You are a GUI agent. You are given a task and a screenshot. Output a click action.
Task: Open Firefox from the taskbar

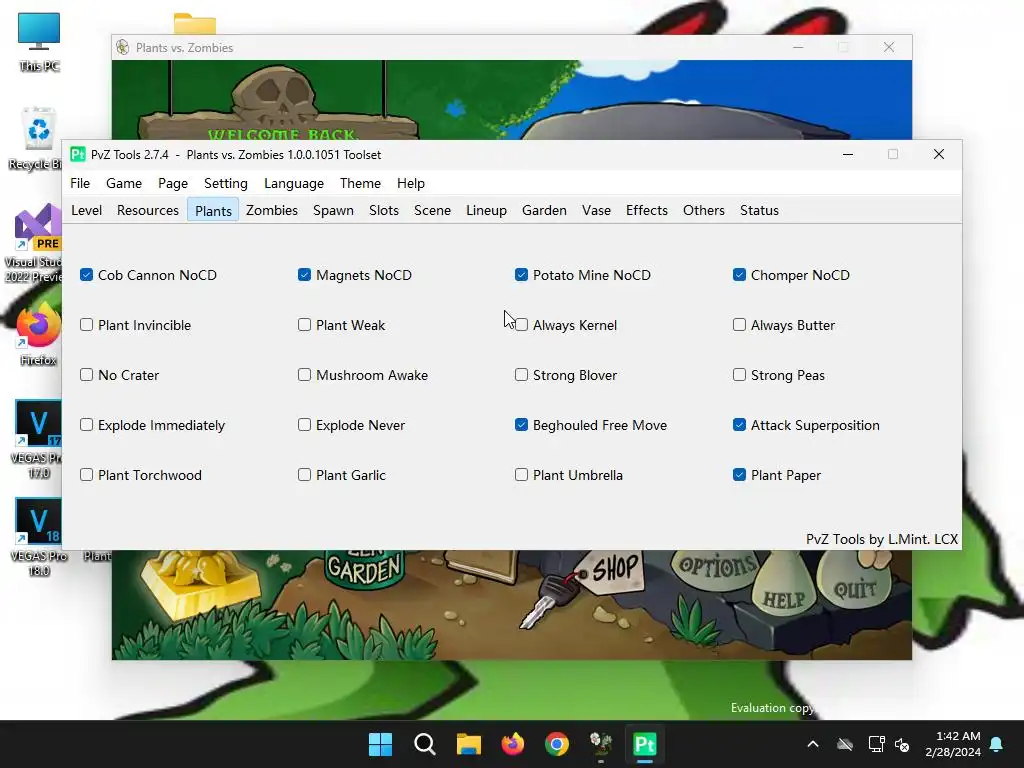pos(513,744)
